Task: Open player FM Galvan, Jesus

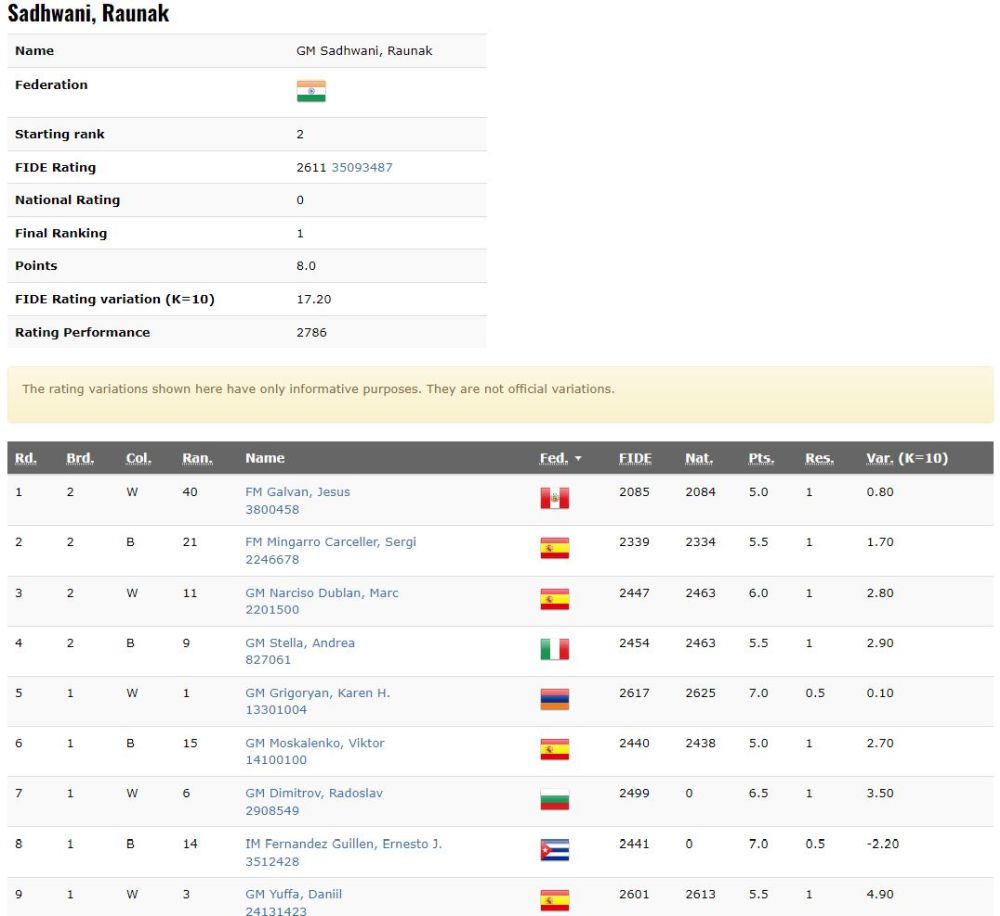Action: pyautogui.click(x=297, y=492)
